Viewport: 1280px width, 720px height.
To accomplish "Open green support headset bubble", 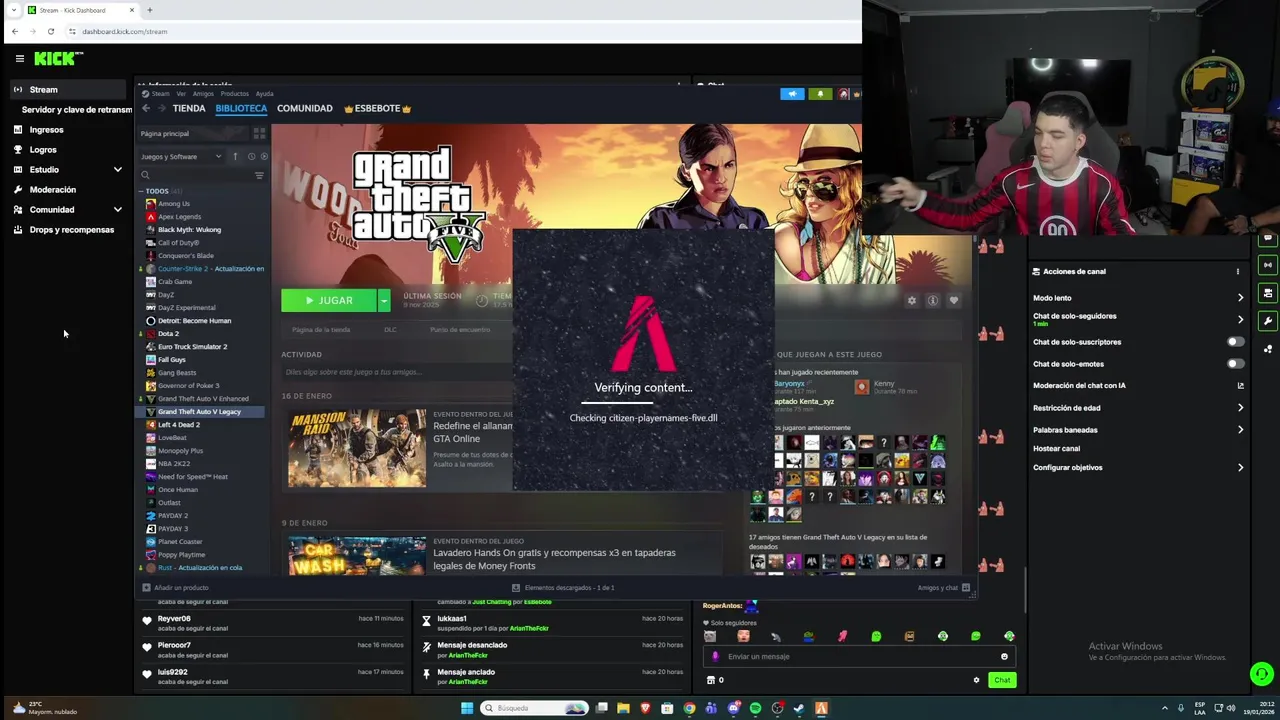I will pos(1262,674).
